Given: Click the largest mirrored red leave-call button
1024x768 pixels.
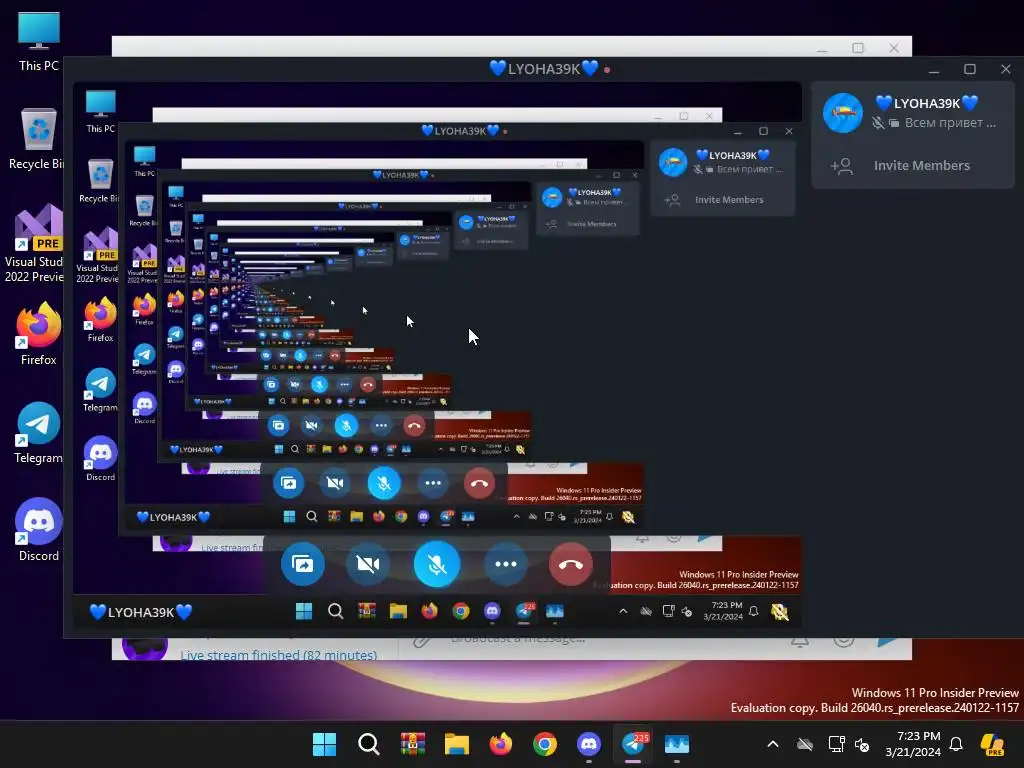Looking at the screenshot, I should pyautogui.click(x=571, y=564).
